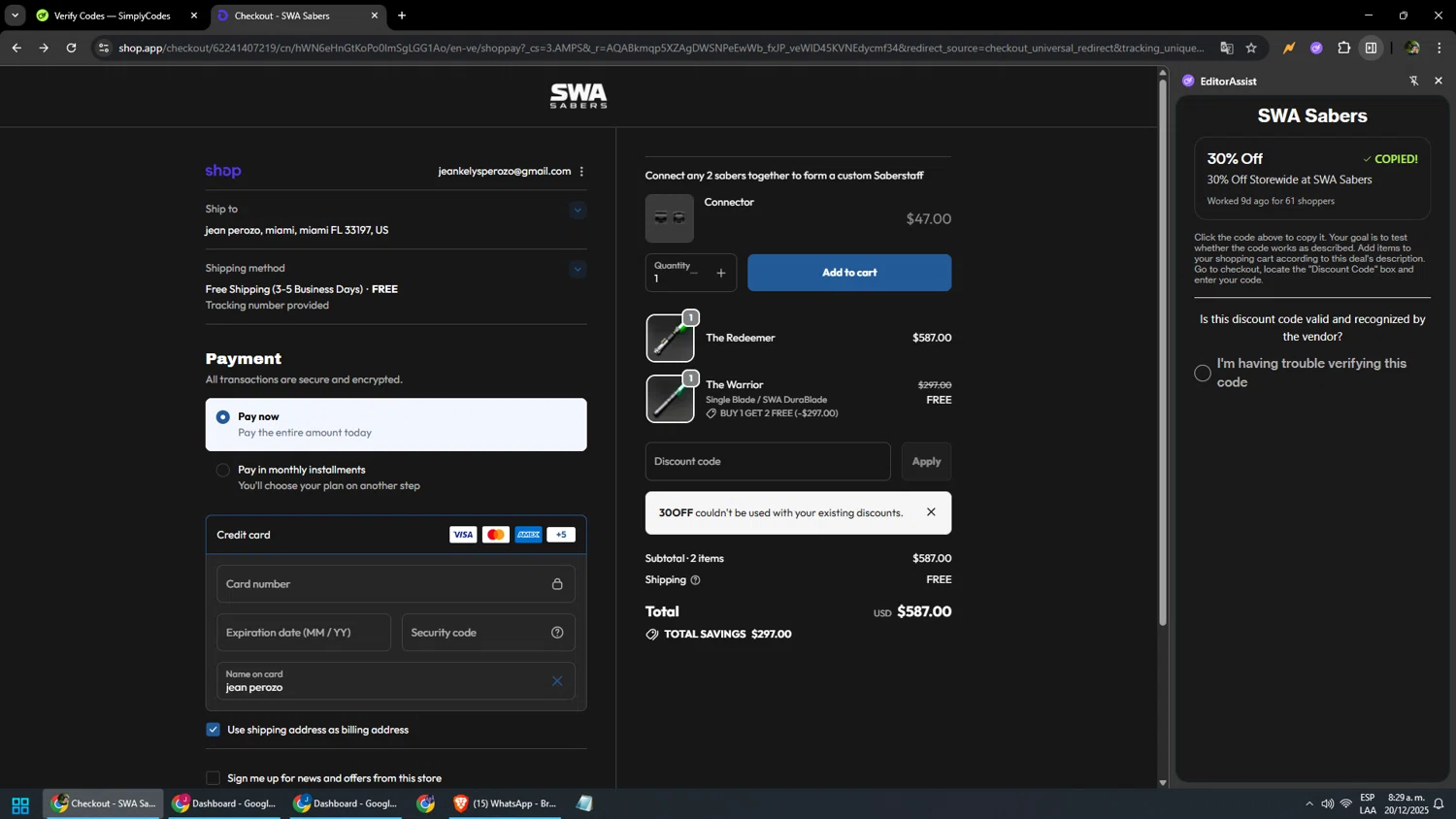Select Pay in monthly installments

click(223, 470)
